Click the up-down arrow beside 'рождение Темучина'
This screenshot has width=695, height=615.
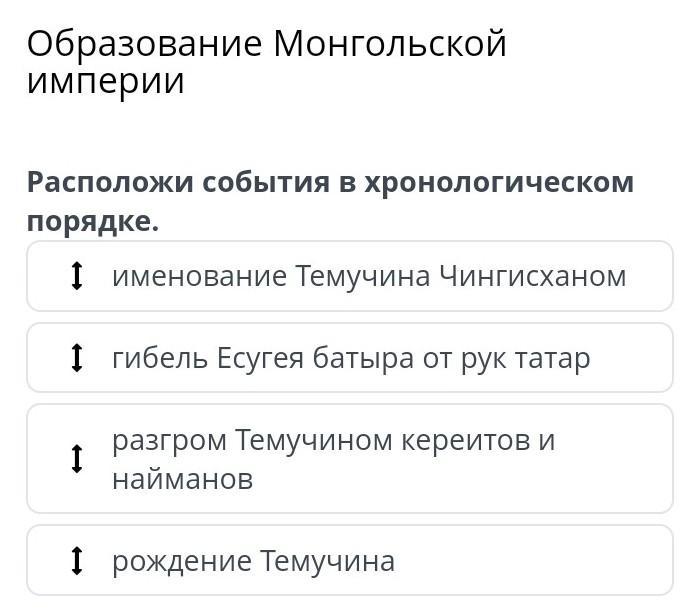[76, 561]
